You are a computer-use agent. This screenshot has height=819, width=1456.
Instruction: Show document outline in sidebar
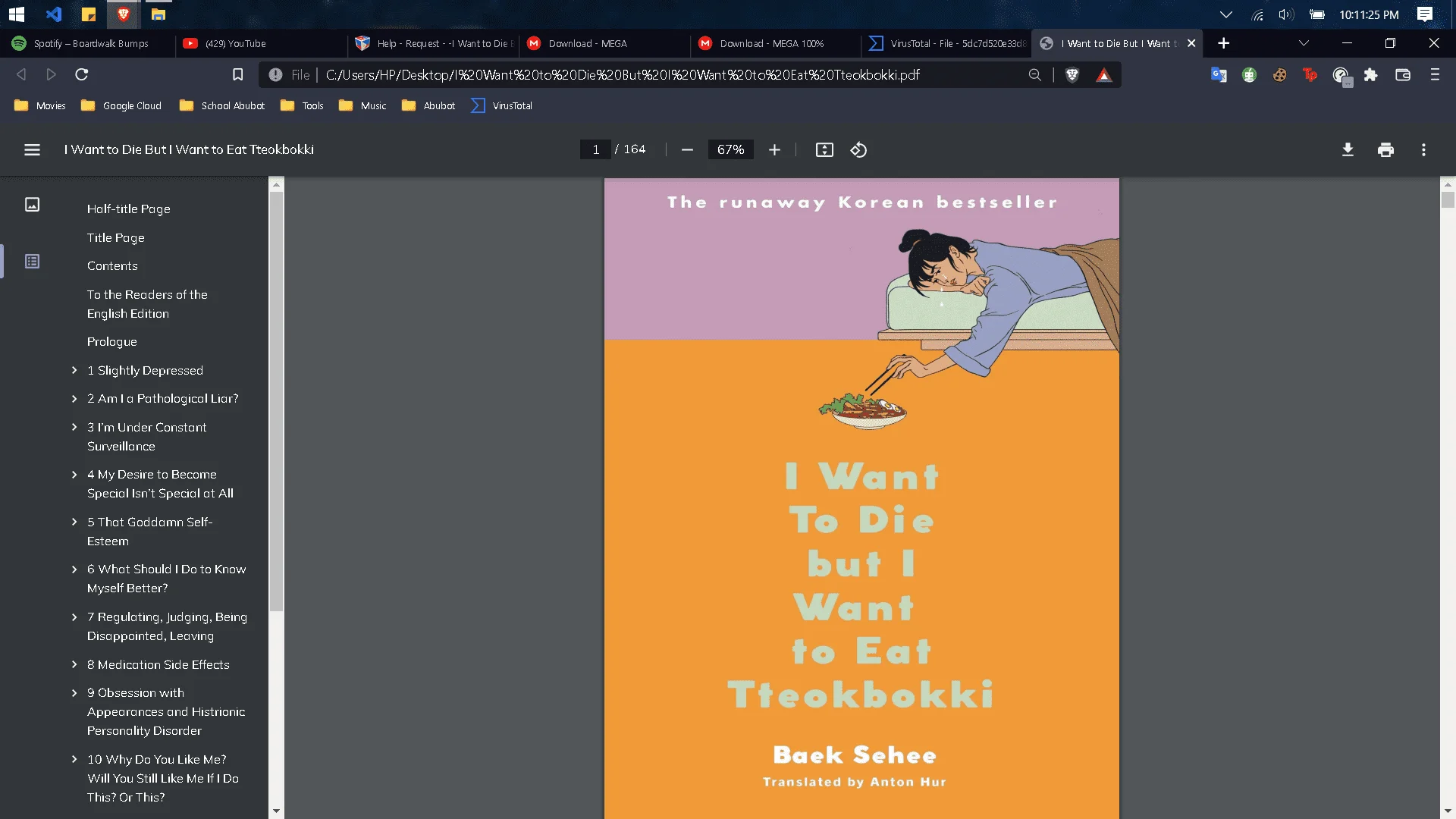pyautogui.click(x=32, y=262)
